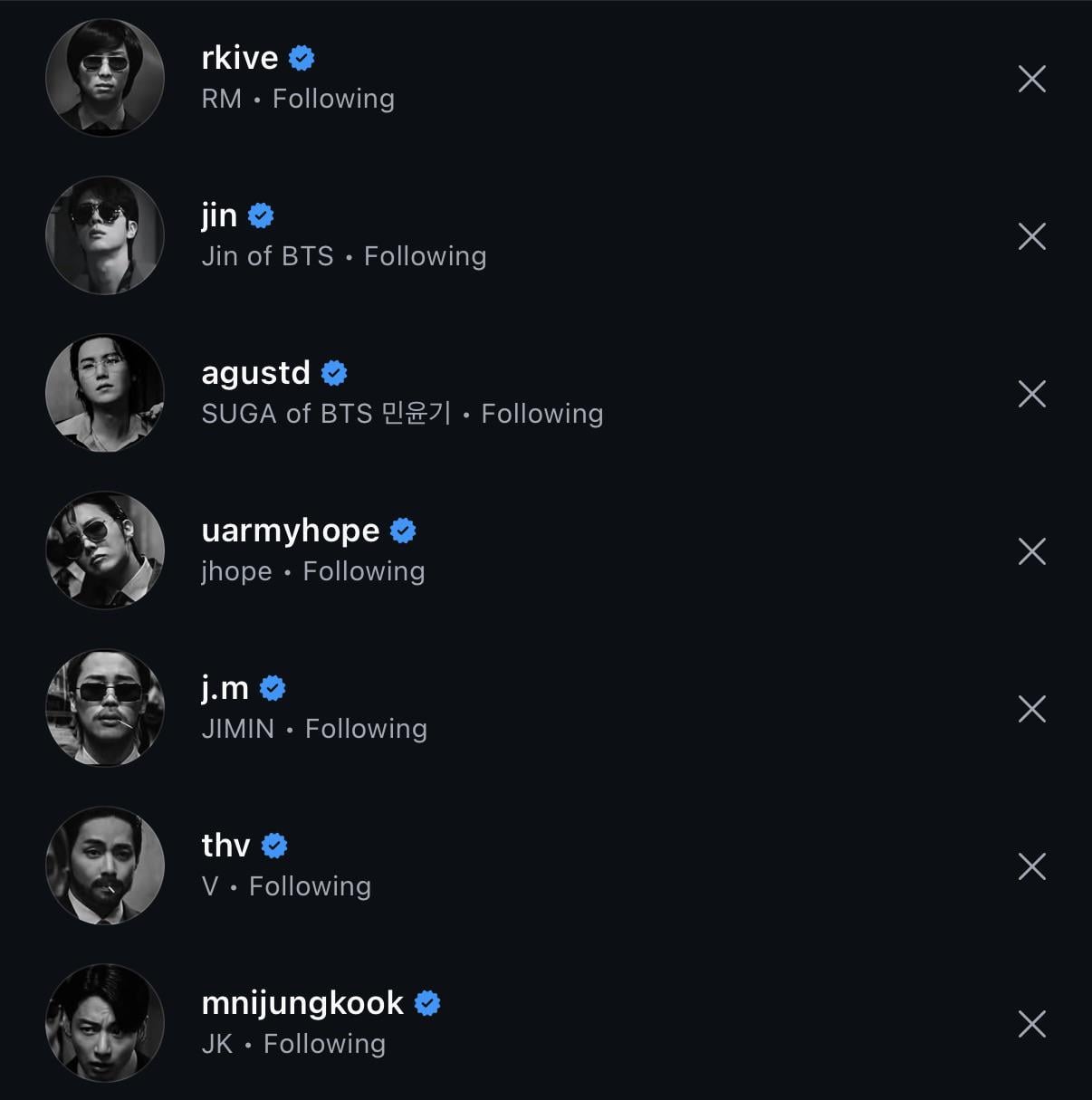Click Following text beside JK
This screenshot has height=1100, width=1092.
[x=323, y=1043]
